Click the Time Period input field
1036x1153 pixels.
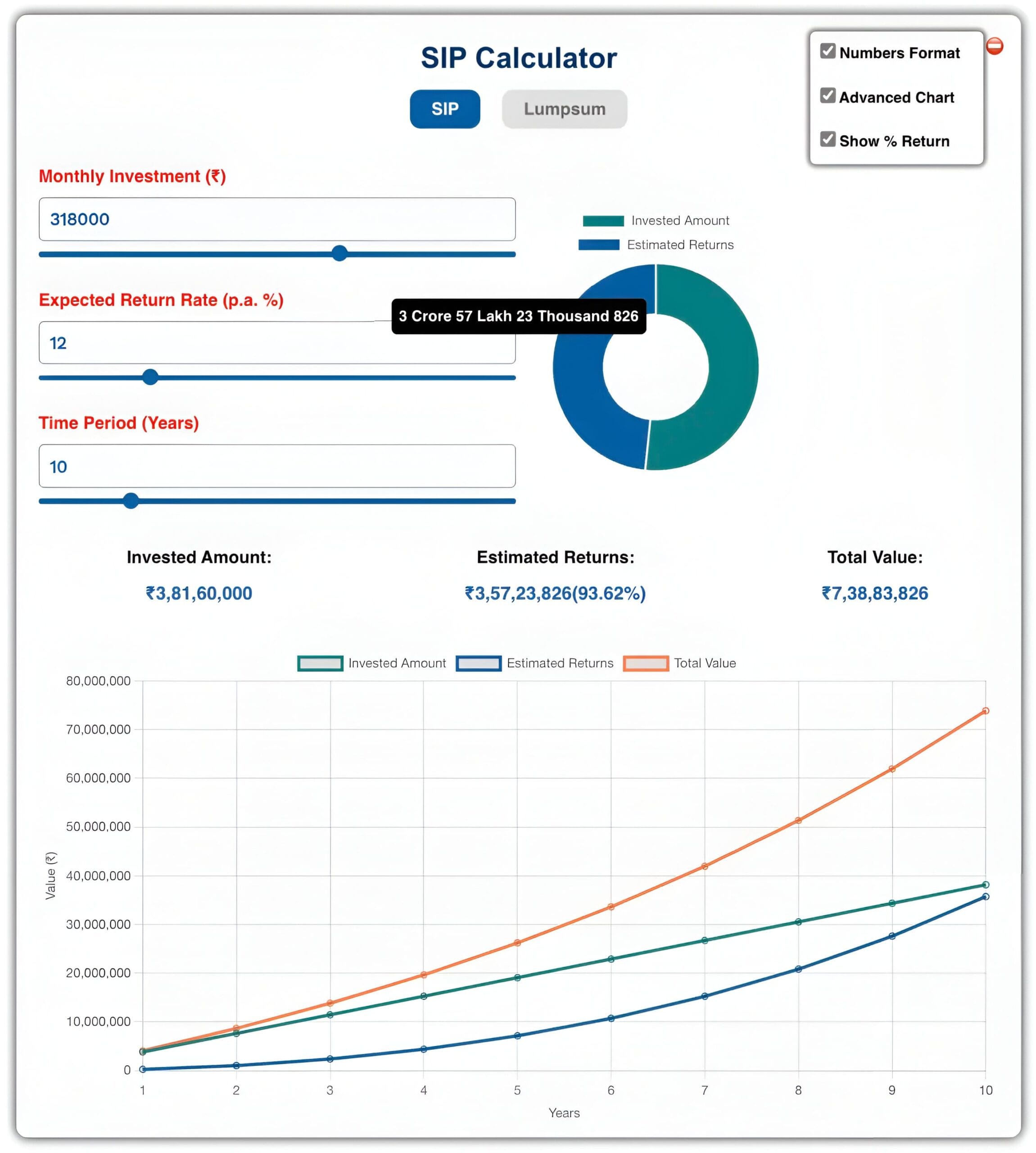coord(276,466)
